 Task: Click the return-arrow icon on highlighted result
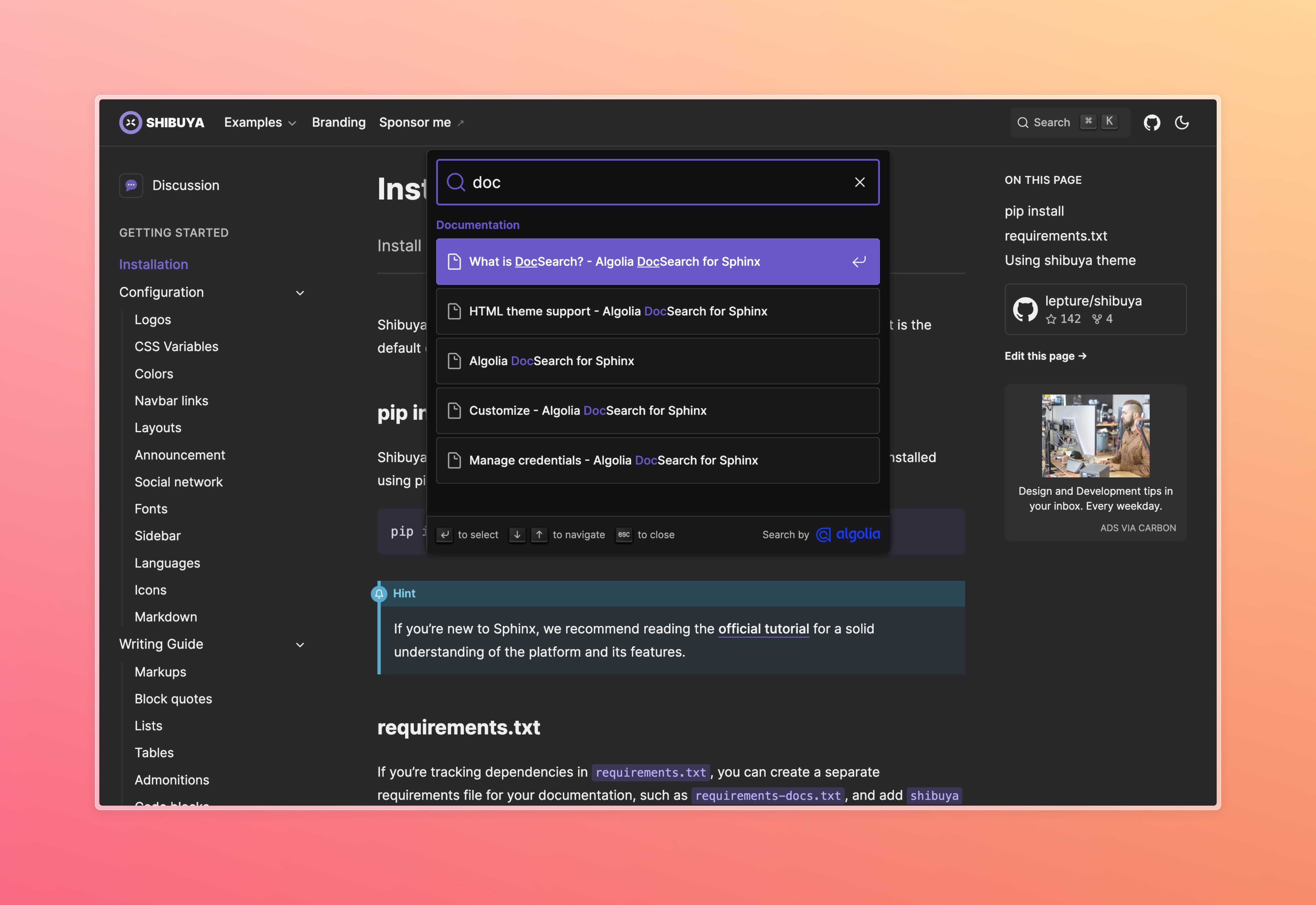click(x=859, y=261)
